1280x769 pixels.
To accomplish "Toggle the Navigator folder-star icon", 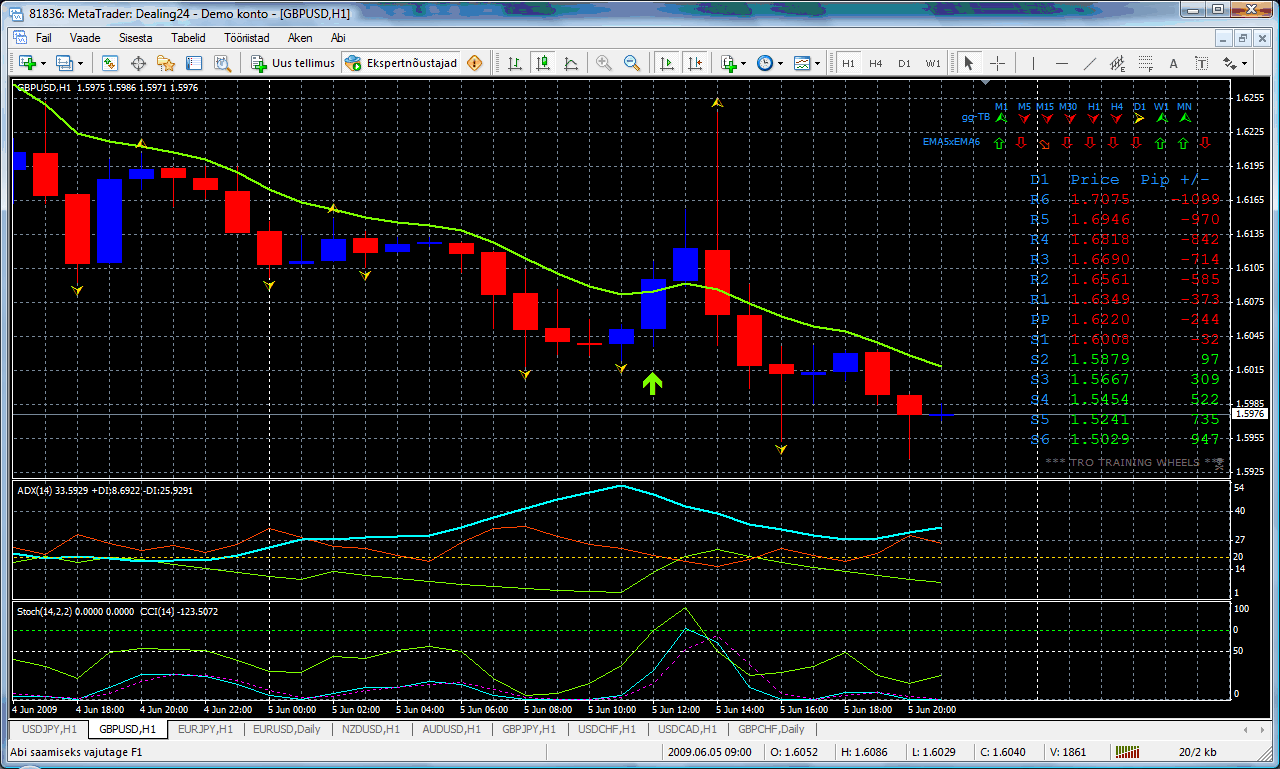I will pyautogui.click(x=166, y=63).
